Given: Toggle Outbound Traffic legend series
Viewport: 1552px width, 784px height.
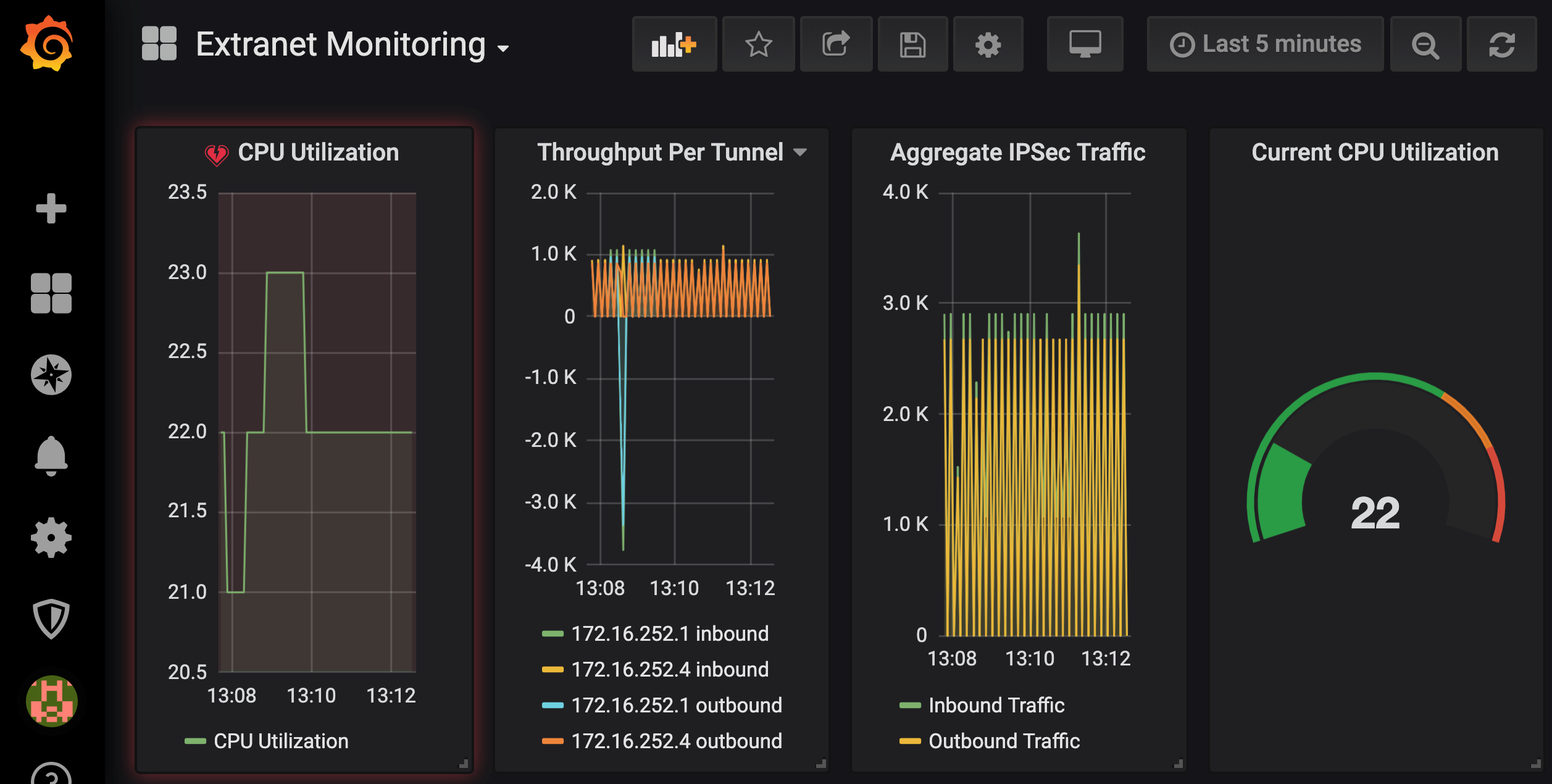Looking at the screenshot, I should [x=1003, y=741].
